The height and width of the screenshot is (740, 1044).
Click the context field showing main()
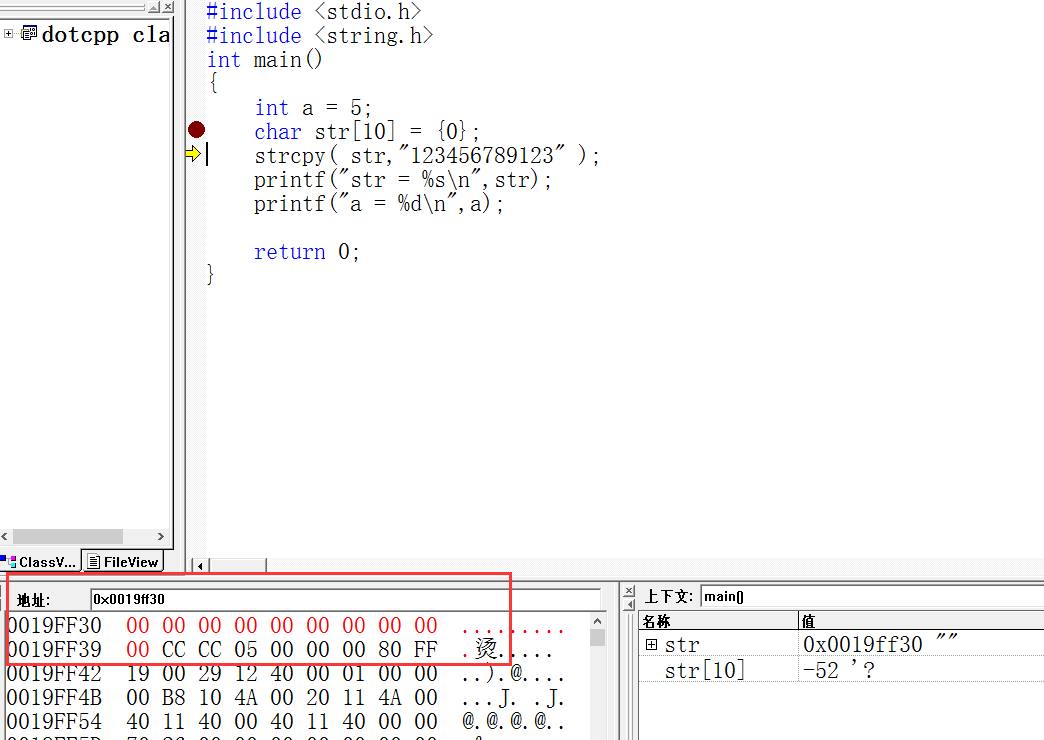(870, 597)
